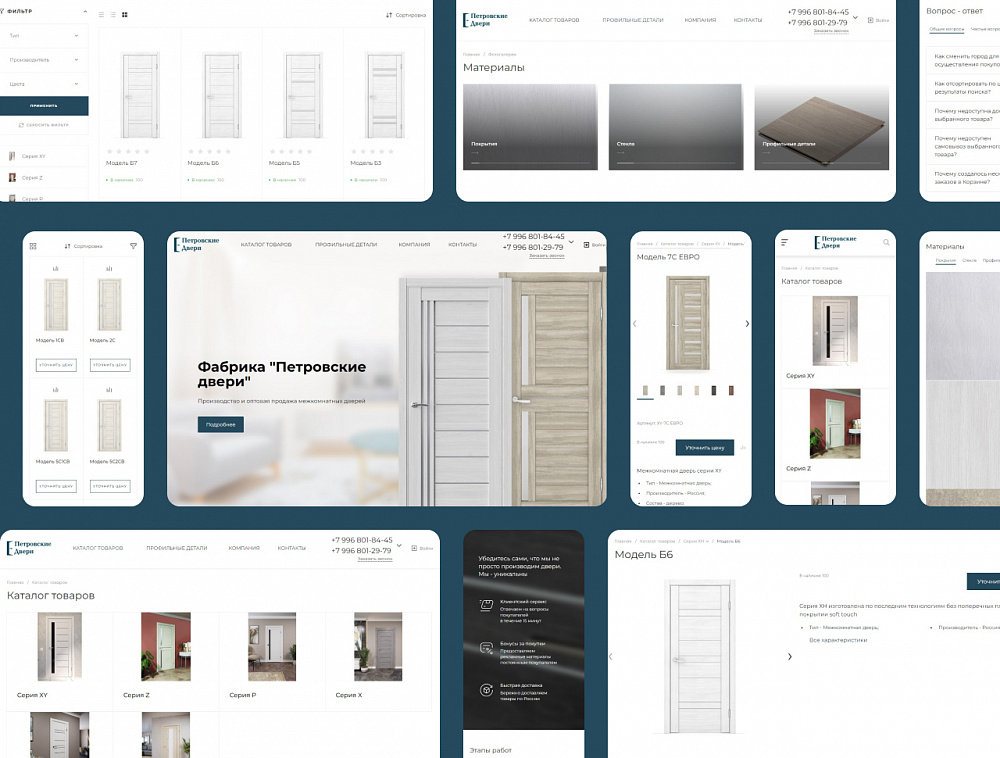This screenshot has height=758, width=1000.
Task: Switch catalog to grid view icon
Action: point(123,15)
